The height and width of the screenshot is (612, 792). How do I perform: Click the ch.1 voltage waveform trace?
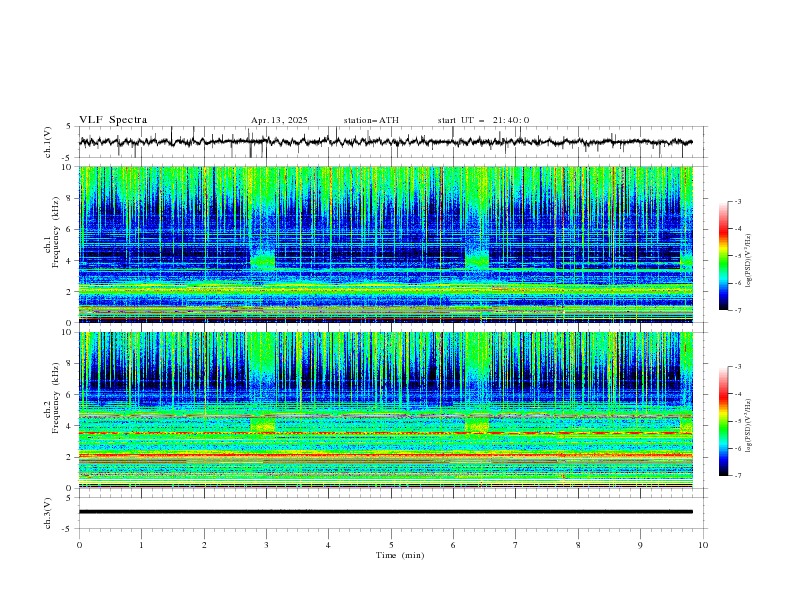(x=385, y=142)
